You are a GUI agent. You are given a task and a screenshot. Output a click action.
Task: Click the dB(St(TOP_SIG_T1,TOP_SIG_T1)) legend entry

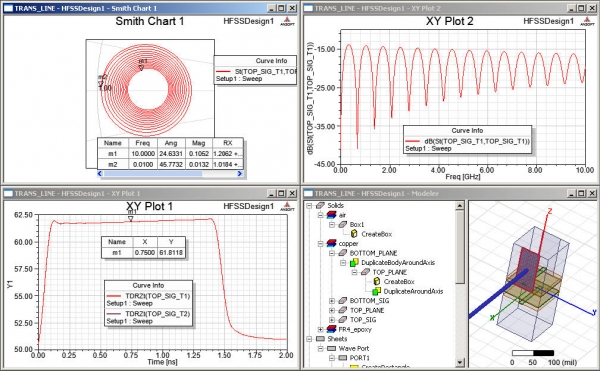(x=468, y=141)
